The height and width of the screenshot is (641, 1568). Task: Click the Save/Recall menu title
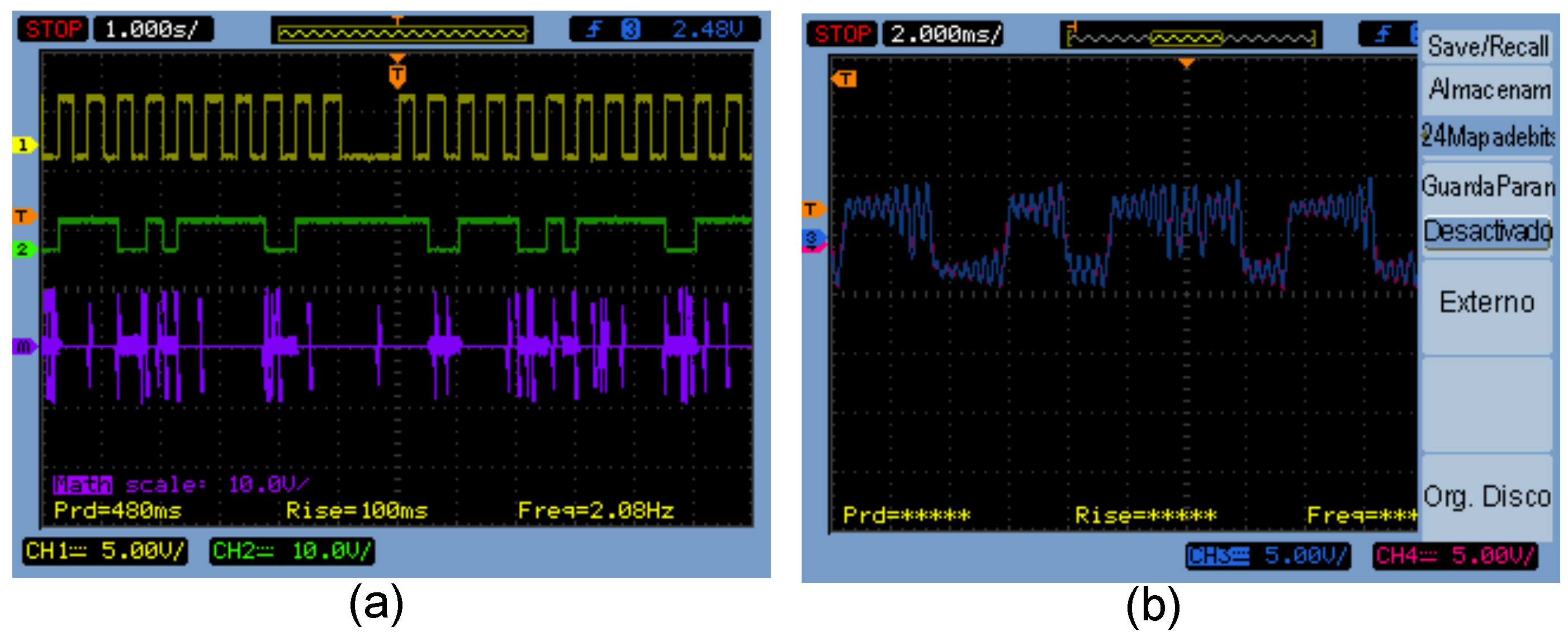(x=1487, y=46)
